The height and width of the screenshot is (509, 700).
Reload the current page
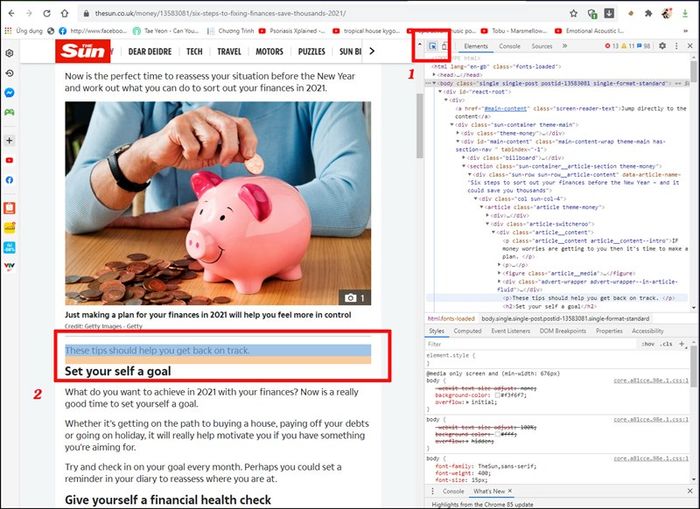46,13
